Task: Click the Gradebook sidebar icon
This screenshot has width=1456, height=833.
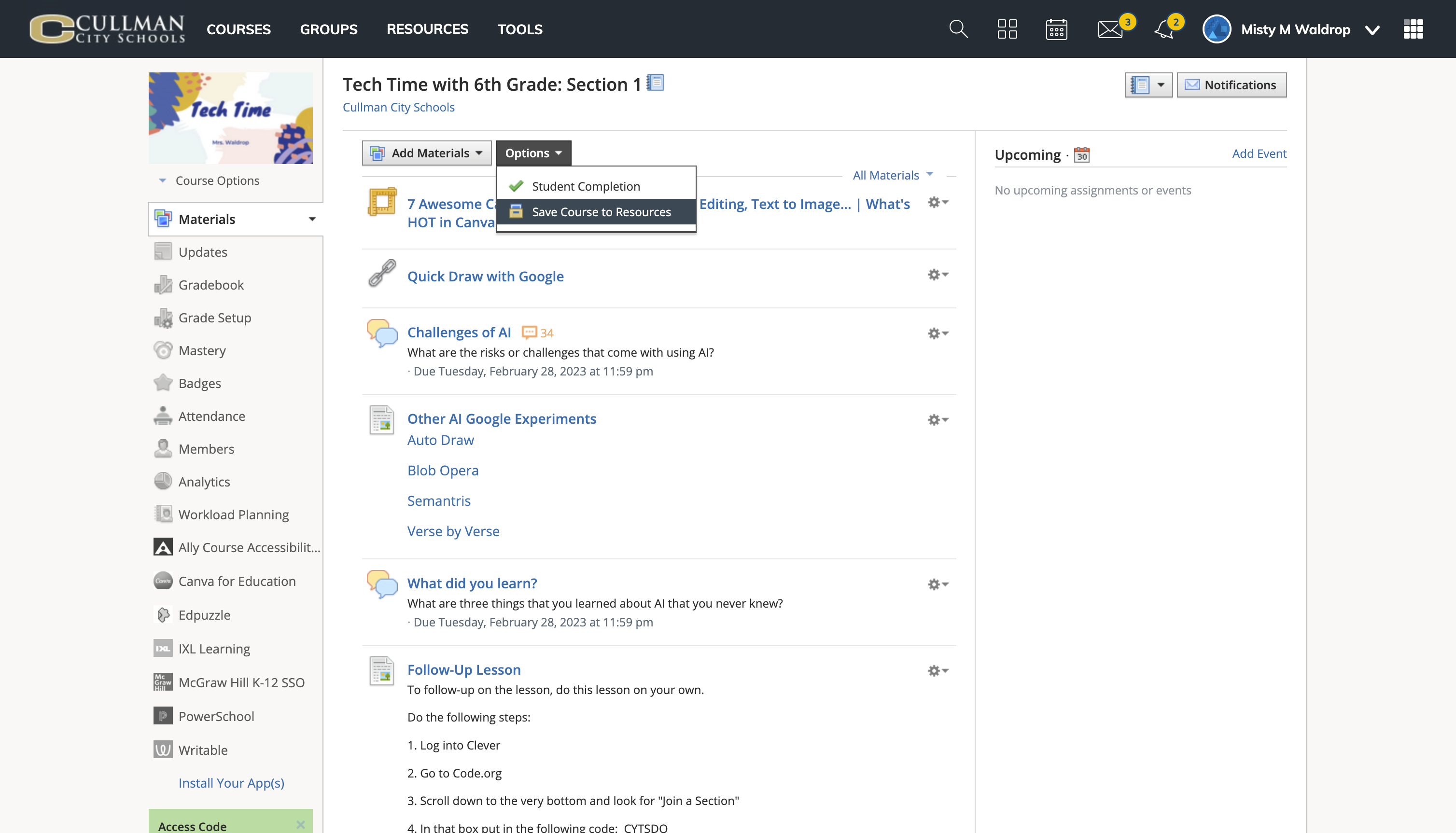Action: pos(163,285)
